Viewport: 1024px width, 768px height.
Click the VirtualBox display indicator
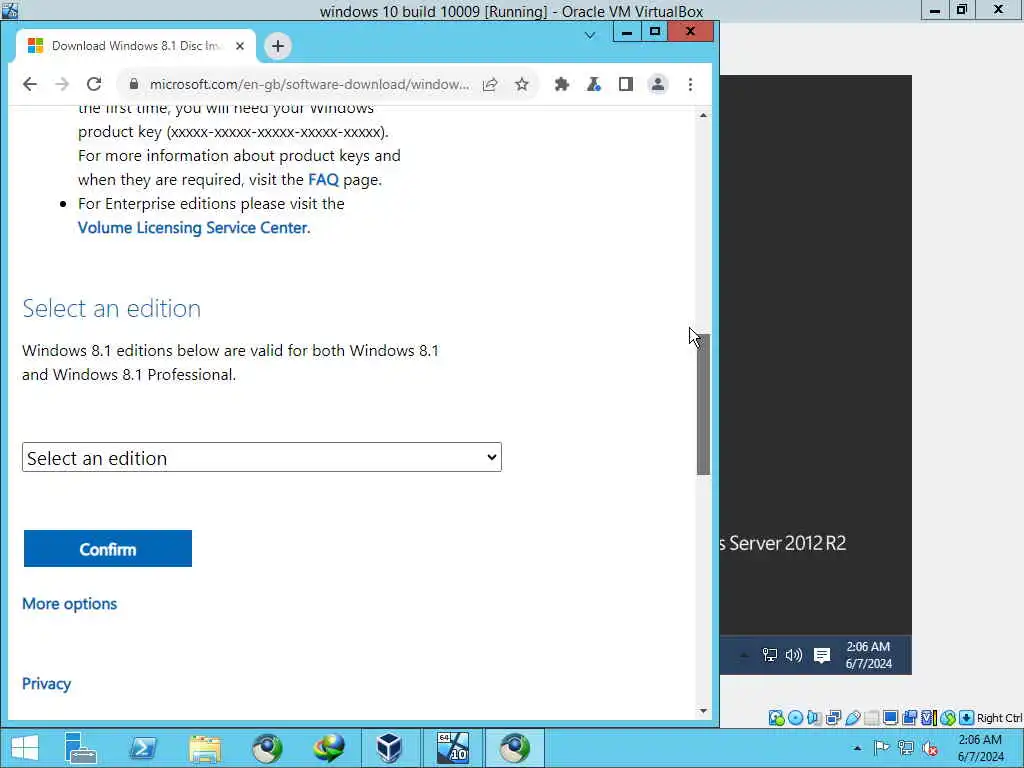(890, 718)
